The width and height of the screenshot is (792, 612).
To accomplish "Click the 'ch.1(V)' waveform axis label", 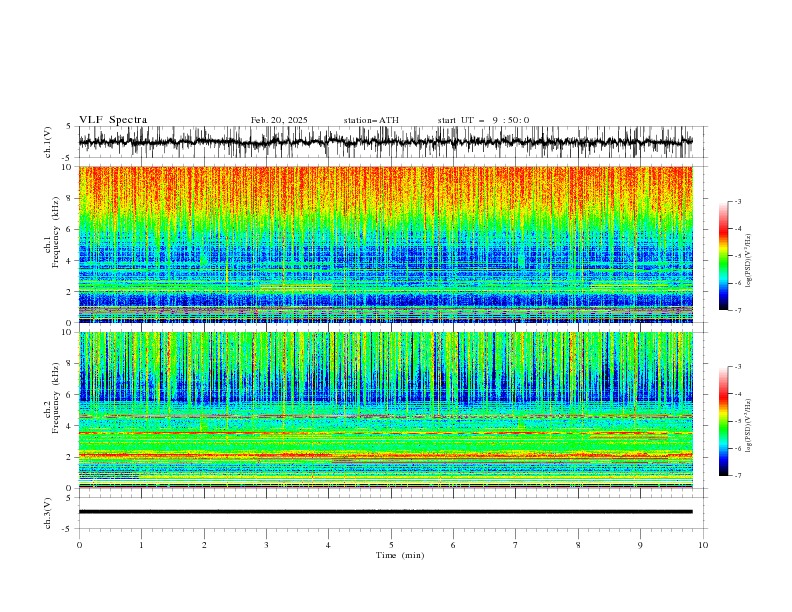I will click(48, 142).
